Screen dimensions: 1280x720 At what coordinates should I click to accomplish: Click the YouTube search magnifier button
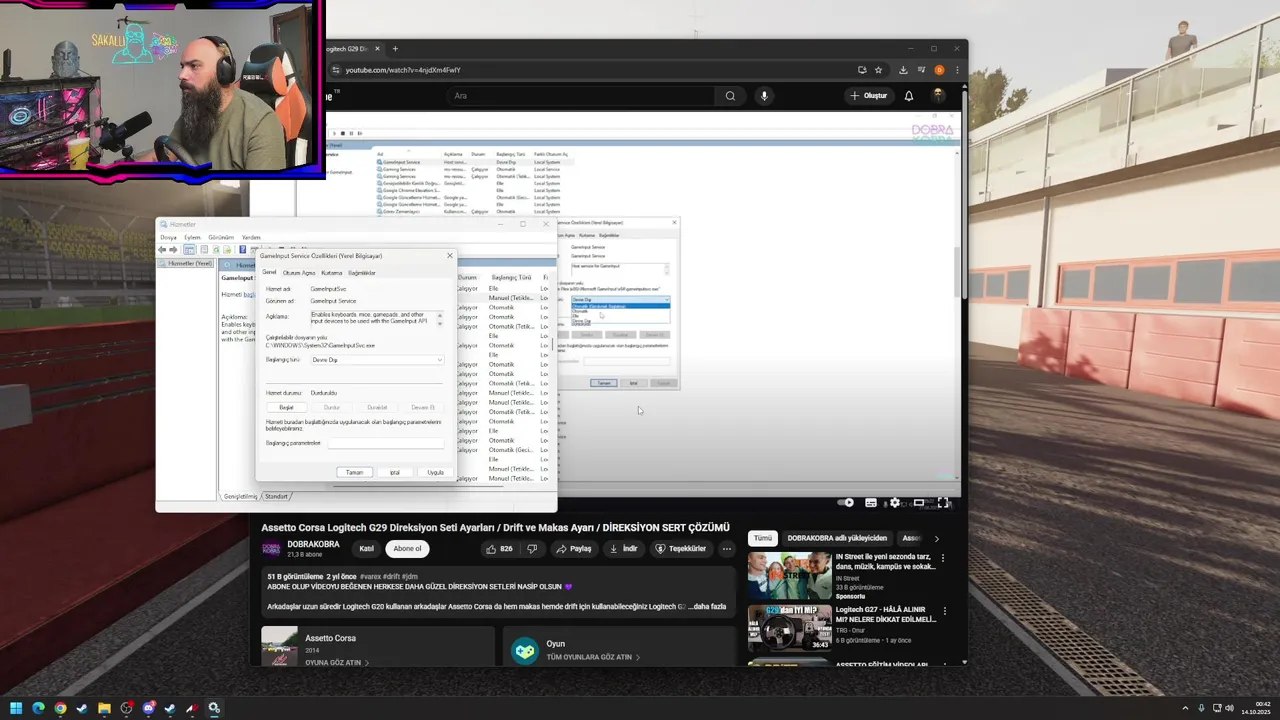730,96
